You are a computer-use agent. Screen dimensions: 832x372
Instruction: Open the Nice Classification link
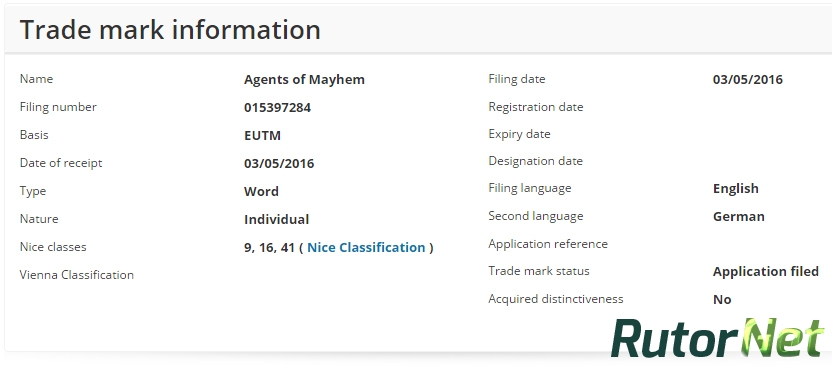click(366, 248)
